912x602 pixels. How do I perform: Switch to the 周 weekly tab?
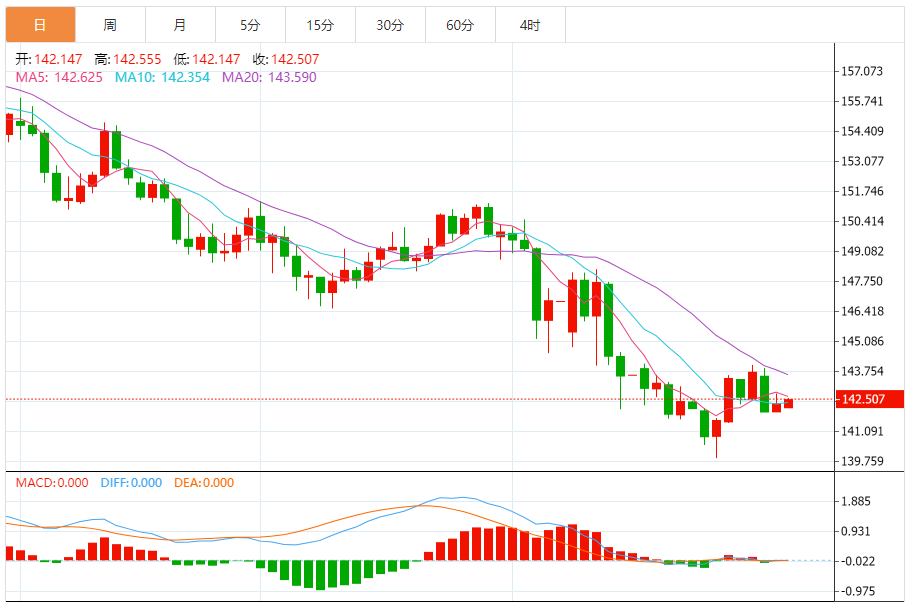point(111,24)
